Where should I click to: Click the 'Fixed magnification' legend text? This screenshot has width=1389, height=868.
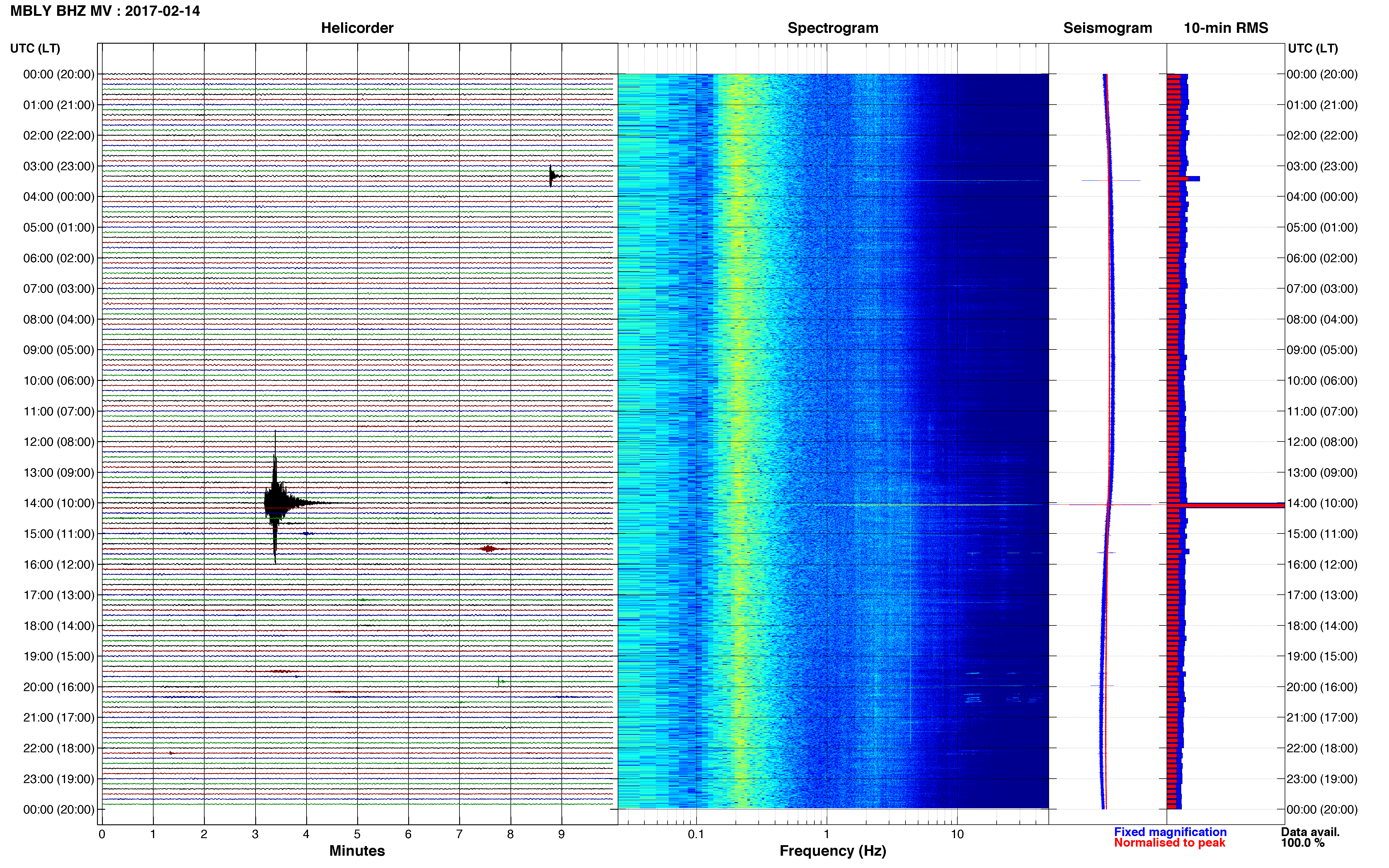coord(1170,832)
